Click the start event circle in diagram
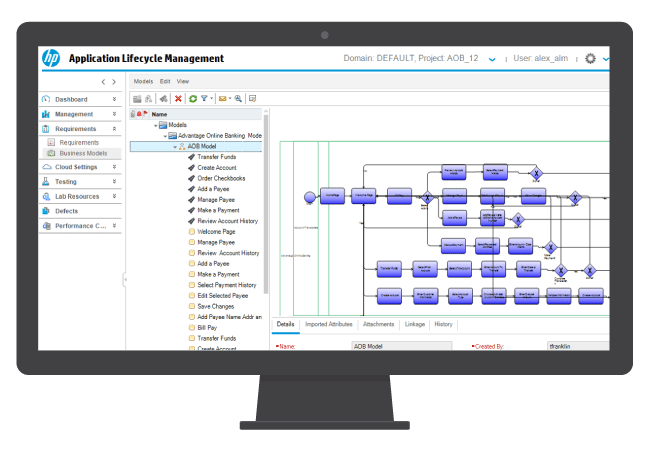The height and width of the screenshot is (450, 650). pos(310,197)
